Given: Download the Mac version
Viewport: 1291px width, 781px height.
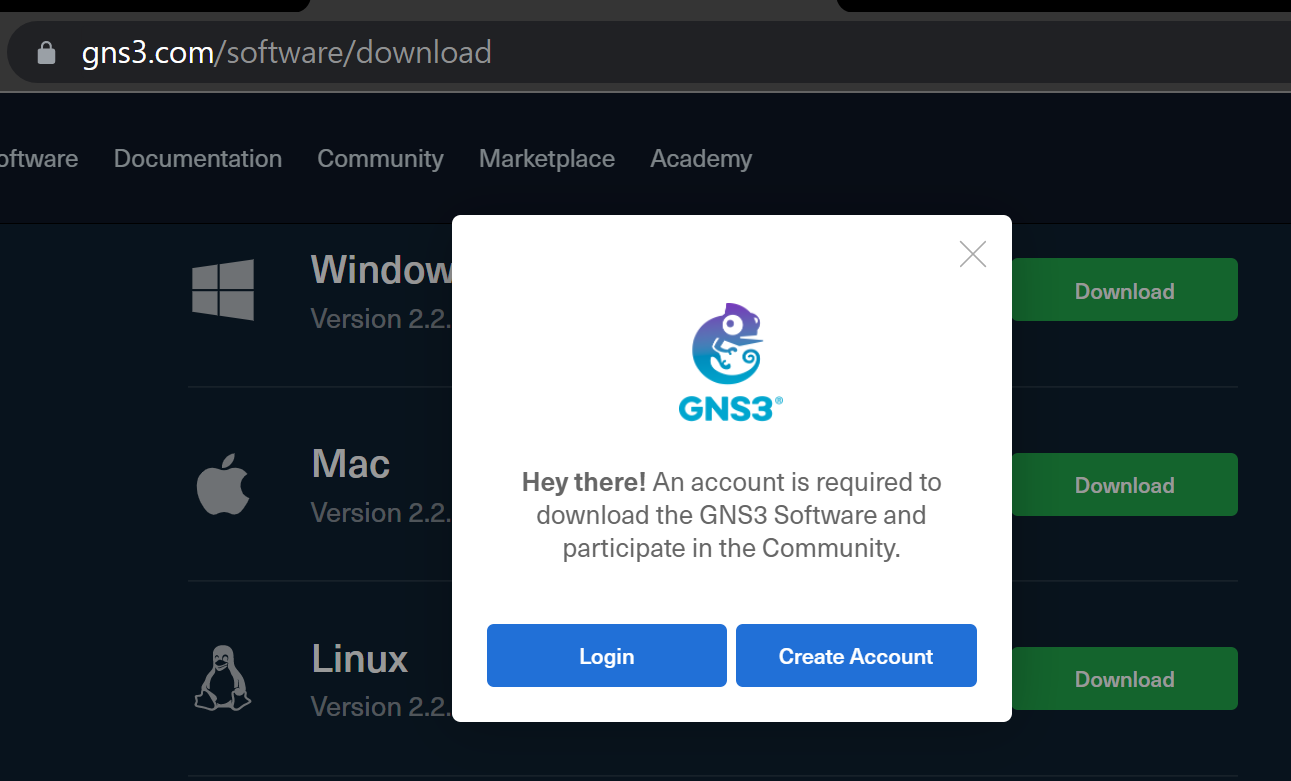Looking at the screenshot, I should click(1124, 485).
